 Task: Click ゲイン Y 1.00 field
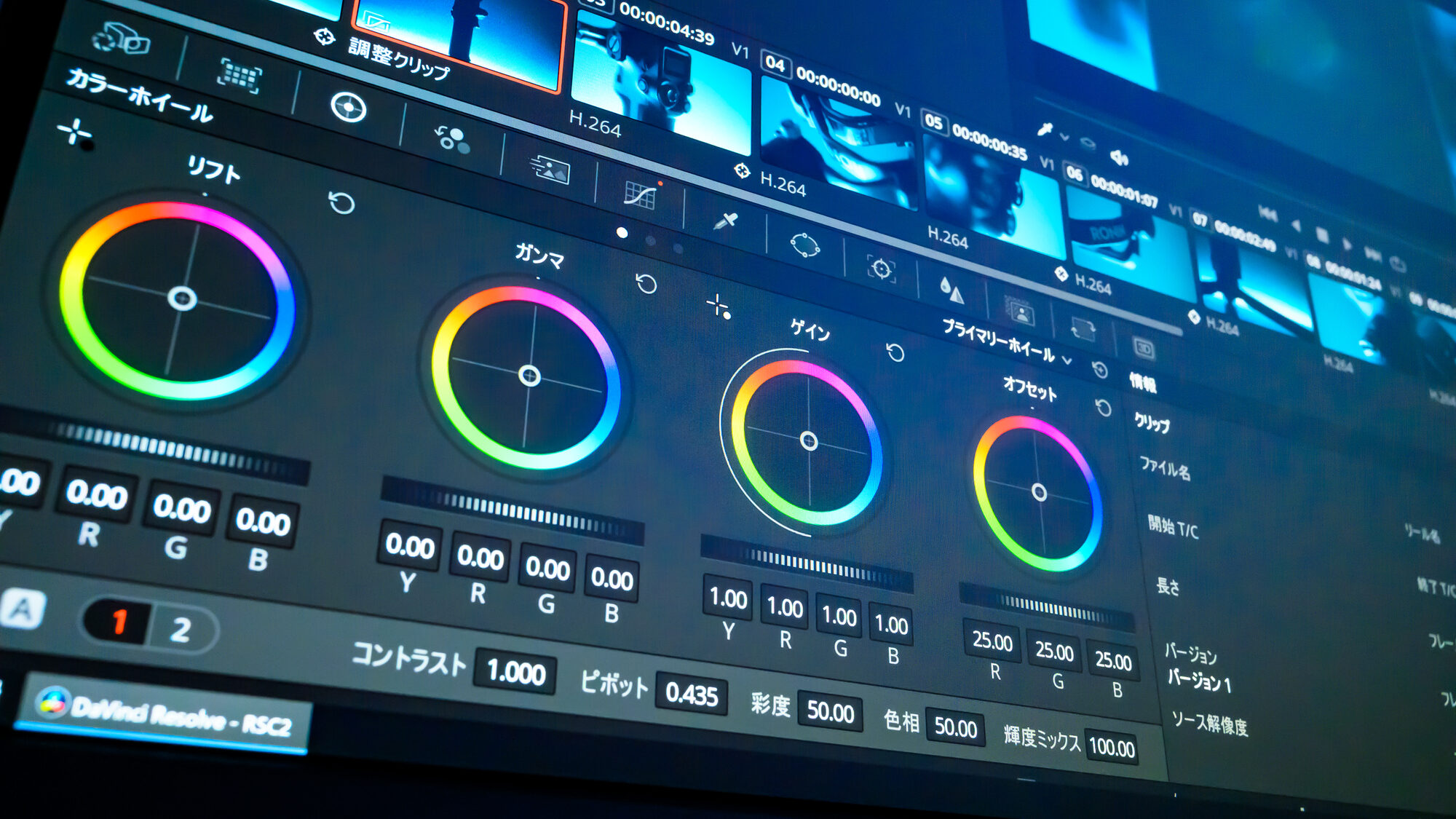click(x=729, y=598)
